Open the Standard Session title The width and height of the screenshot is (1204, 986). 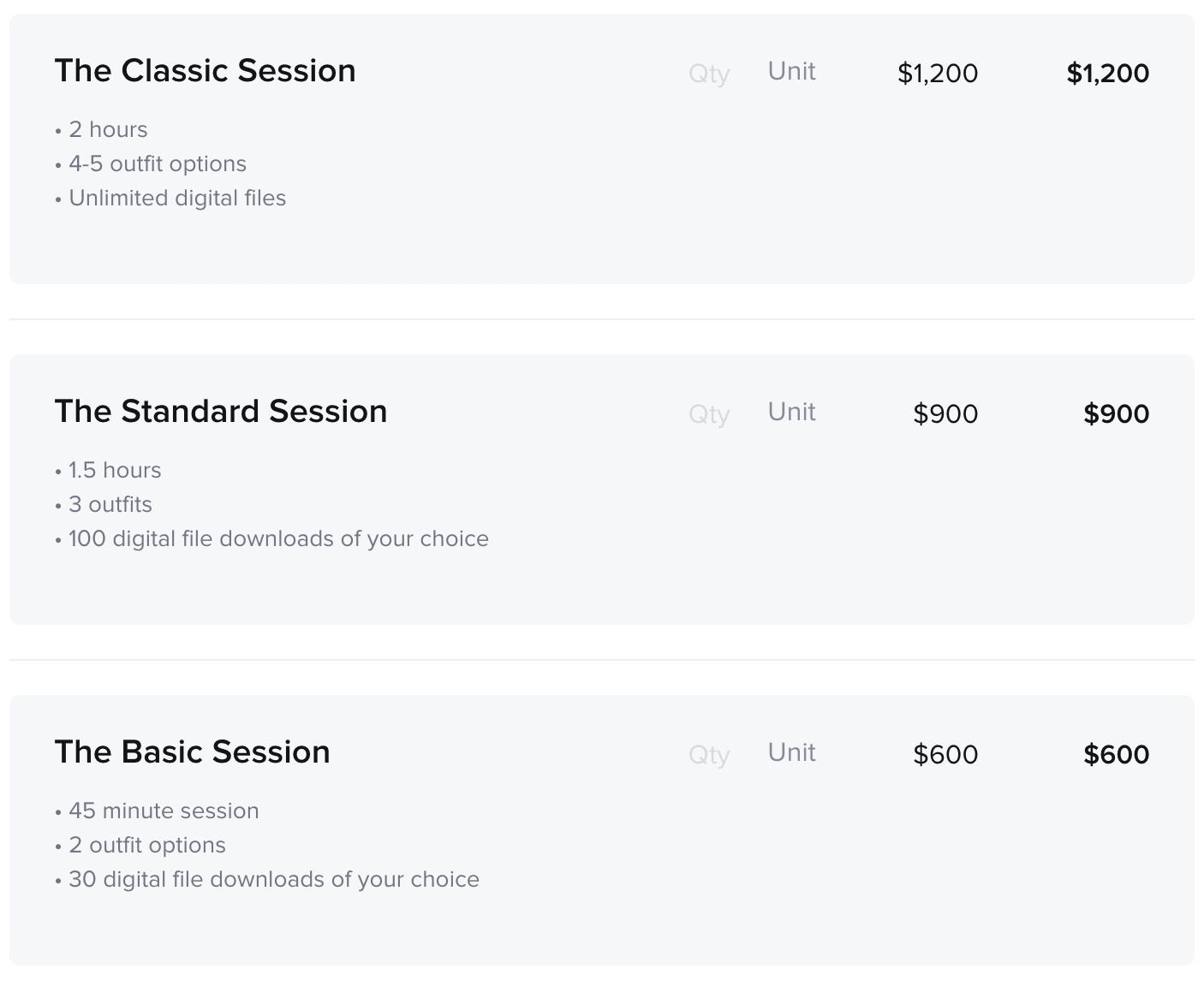[220, 412]
